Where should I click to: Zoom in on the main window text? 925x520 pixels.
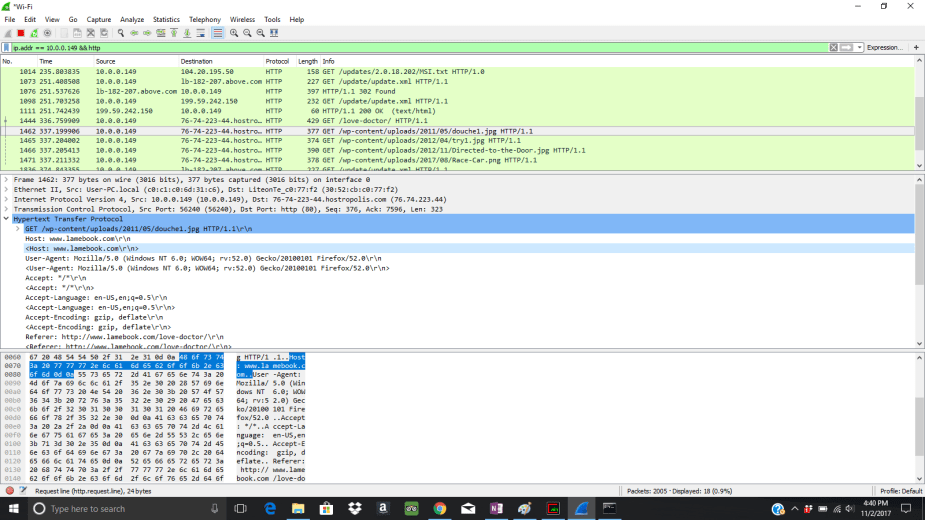point(234,33)
